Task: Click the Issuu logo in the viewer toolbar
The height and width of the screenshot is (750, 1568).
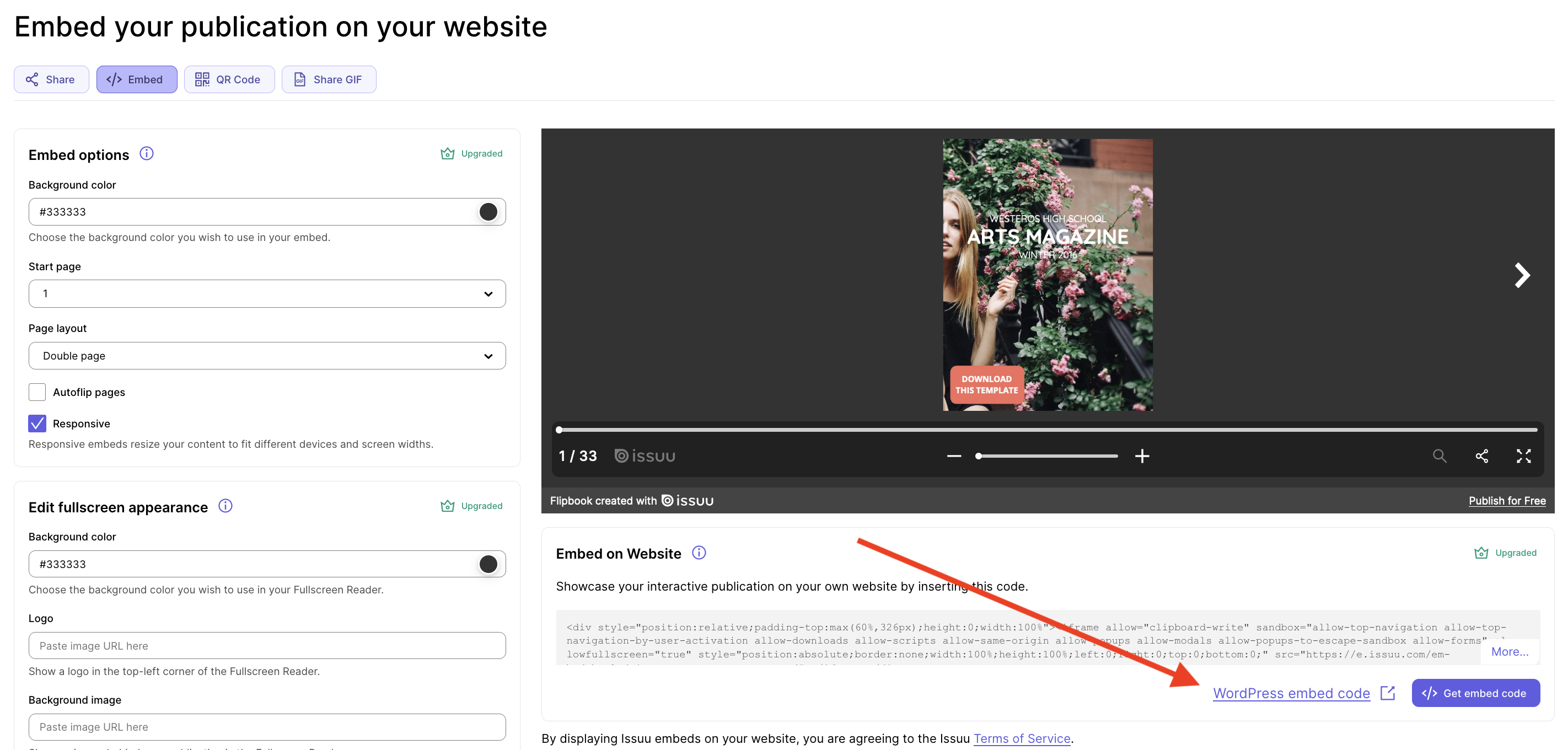Action: click(x=644, y=456)
